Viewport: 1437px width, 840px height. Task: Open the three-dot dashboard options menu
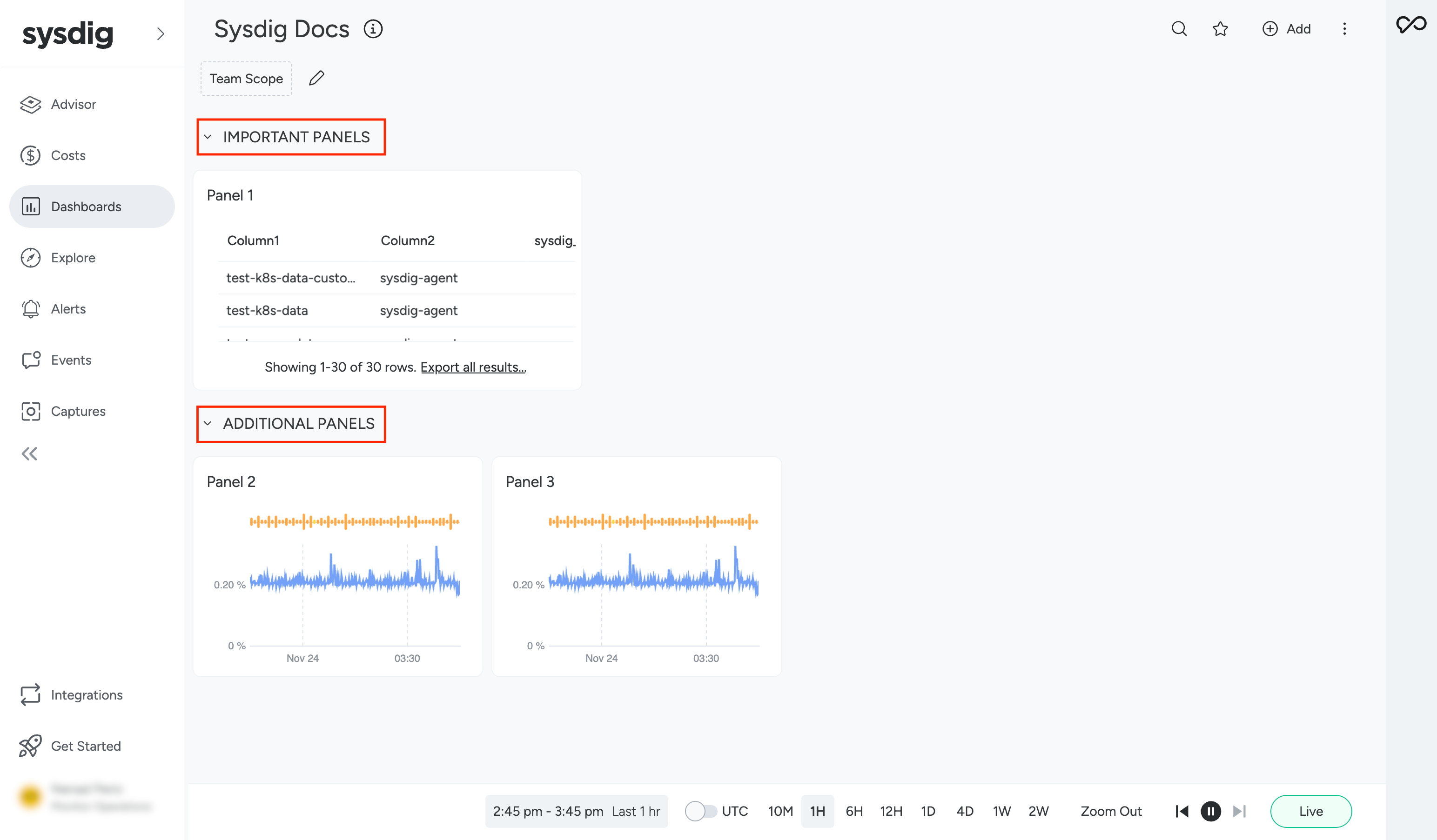[x=1344, y=28]
